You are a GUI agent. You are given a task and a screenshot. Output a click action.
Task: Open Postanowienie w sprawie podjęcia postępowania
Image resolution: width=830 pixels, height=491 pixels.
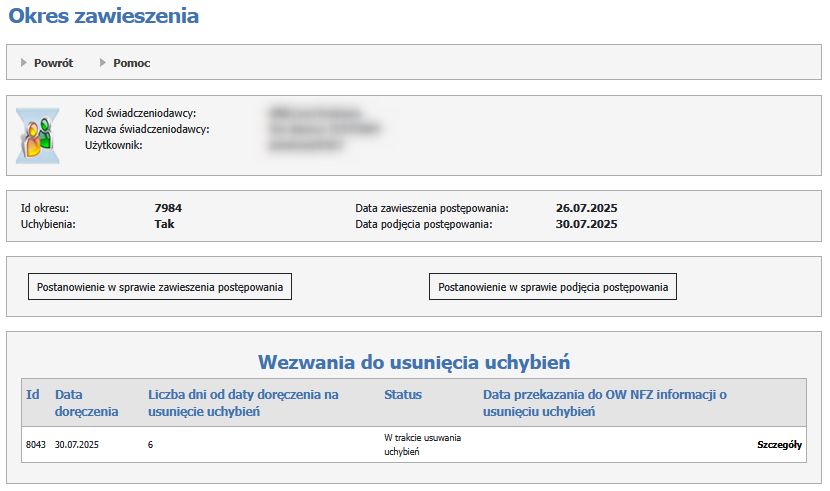[x=553, y=287]
